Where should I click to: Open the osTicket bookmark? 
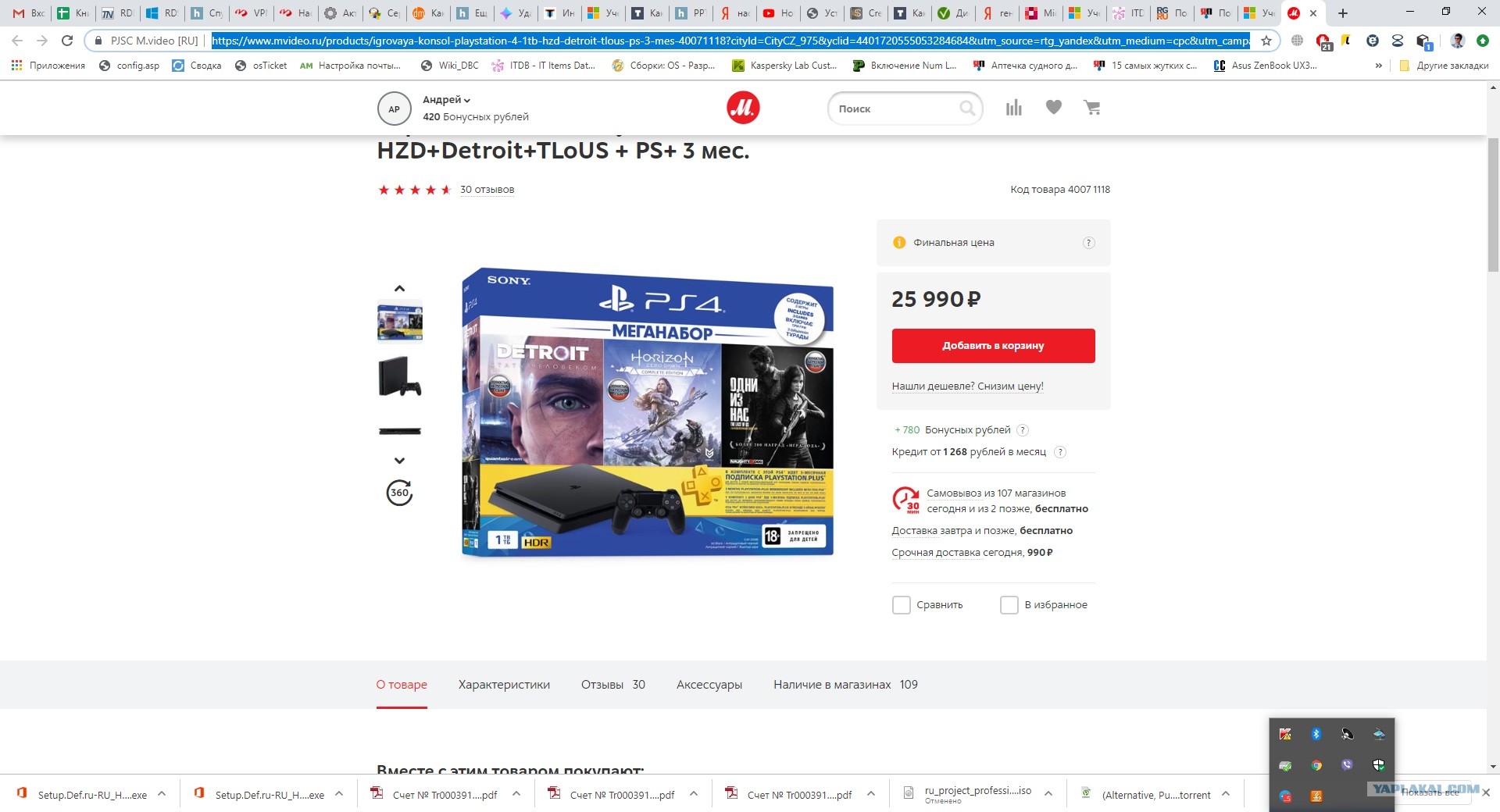coord(262,66)
